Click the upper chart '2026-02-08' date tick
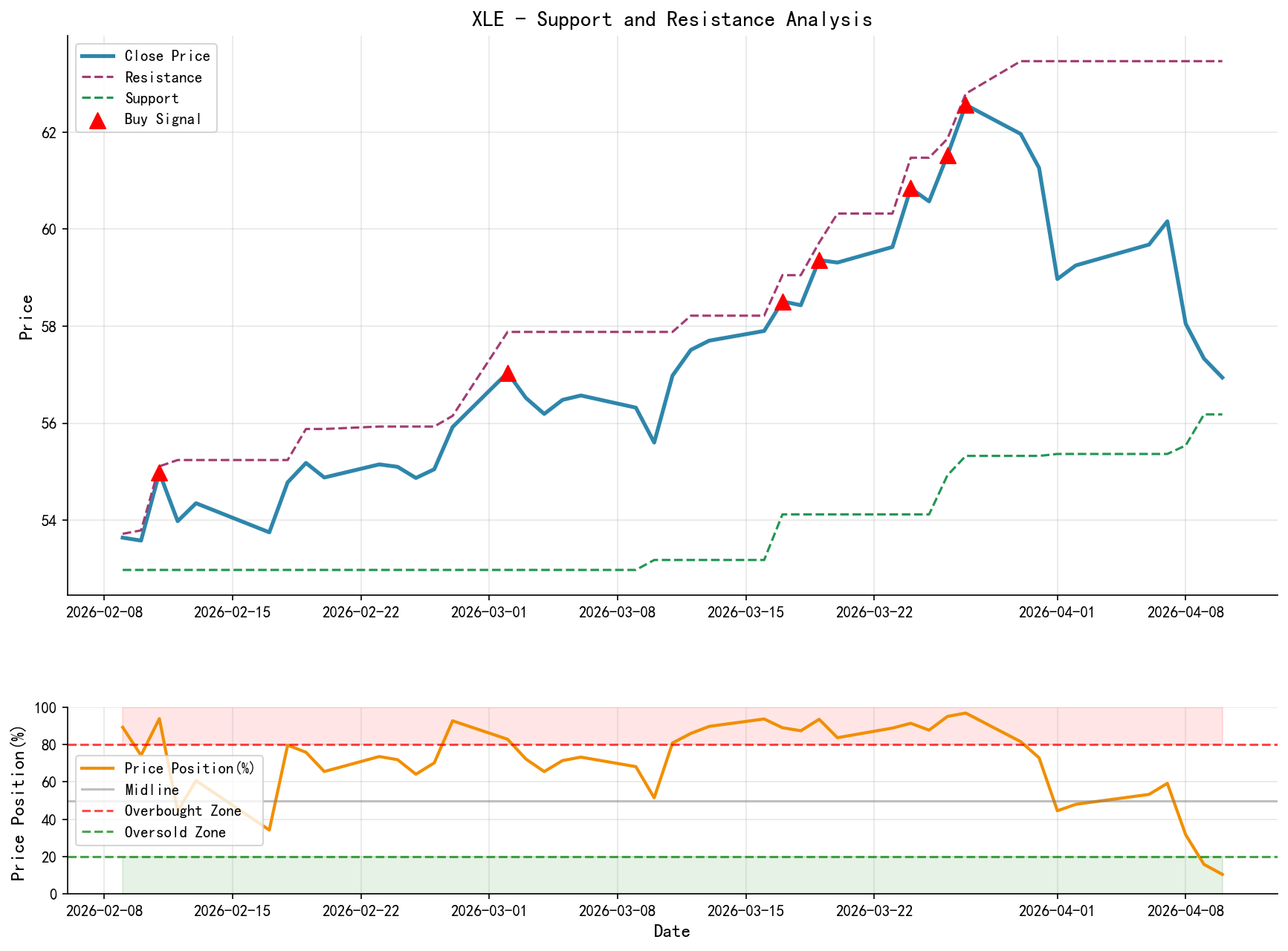This screenshot has height=951, width=1288. coord(104,611)
